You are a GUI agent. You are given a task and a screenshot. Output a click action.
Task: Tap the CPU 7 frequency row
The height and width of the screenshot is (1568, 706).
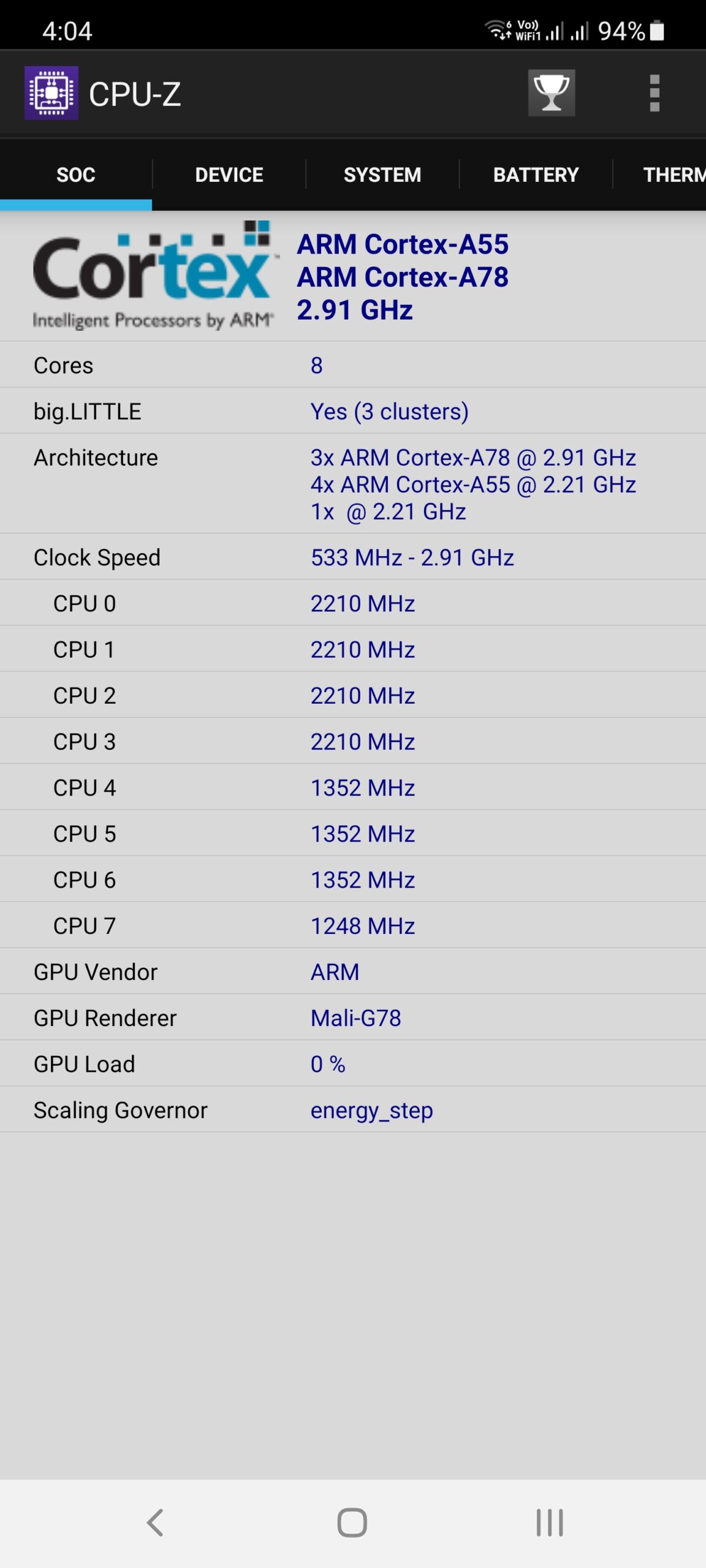point(353,925)
